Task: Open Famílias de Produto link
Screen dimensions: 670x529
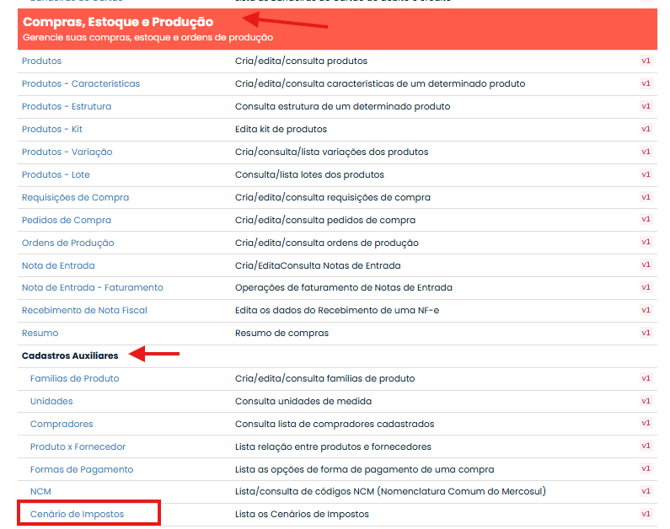Action: (74, 379)
